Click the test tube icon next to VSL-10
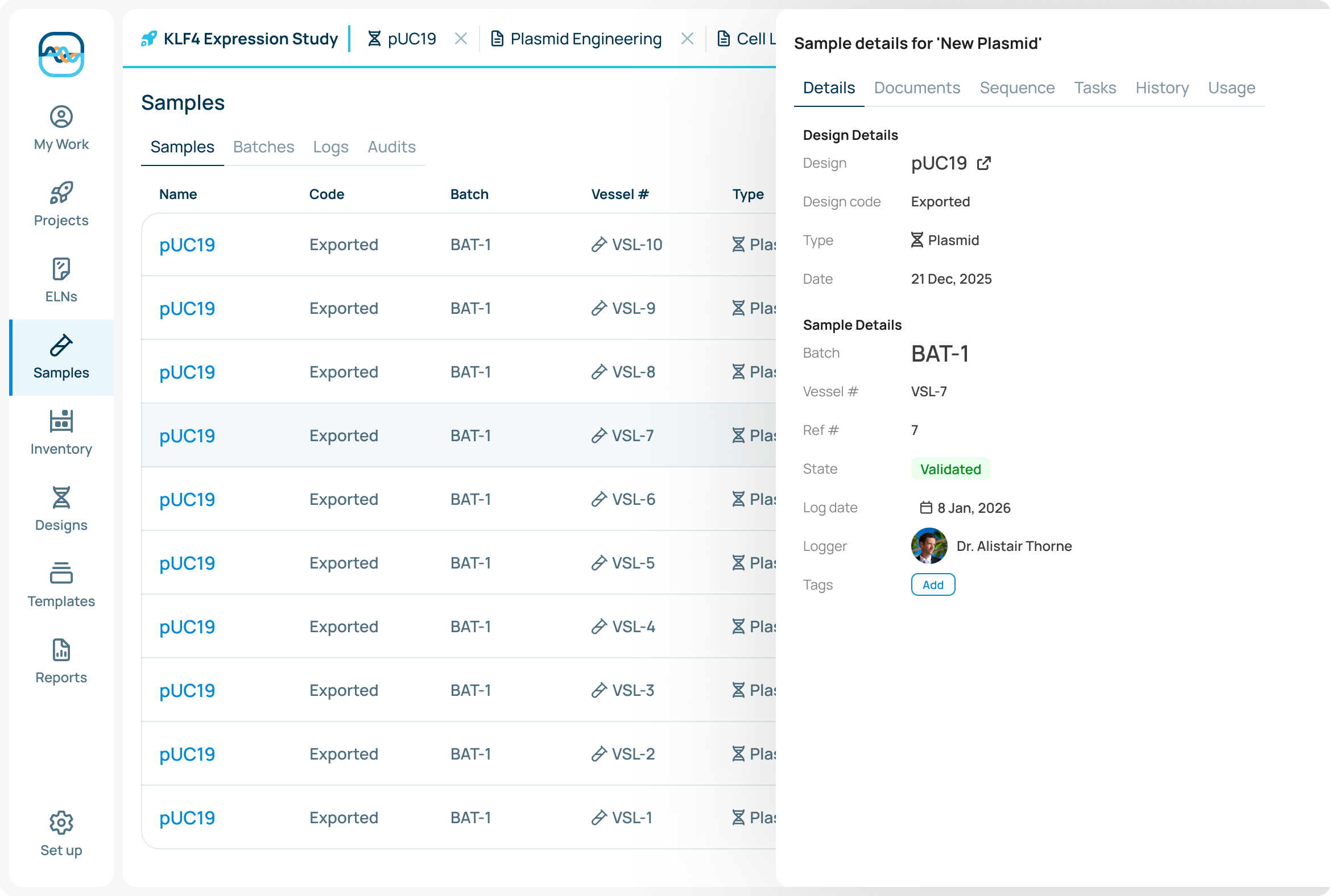This screenshot has height=896, width=1331. [x=598, y=244]
